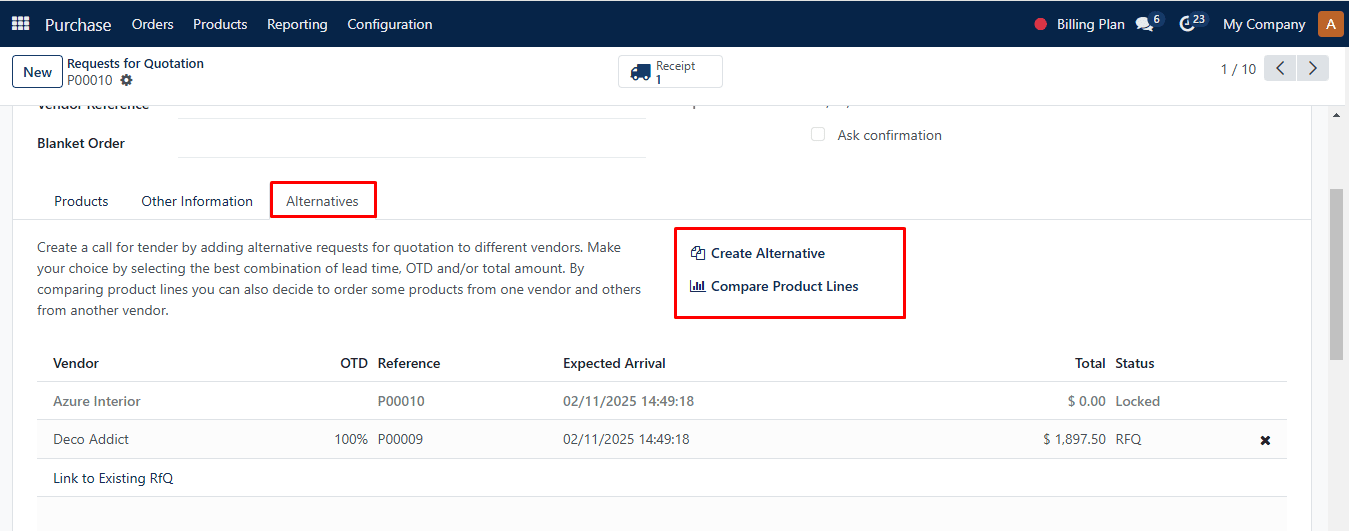Screen dimensions: 1349x531
Task: Click the Purchase app title
Action: tap(78, 24)
